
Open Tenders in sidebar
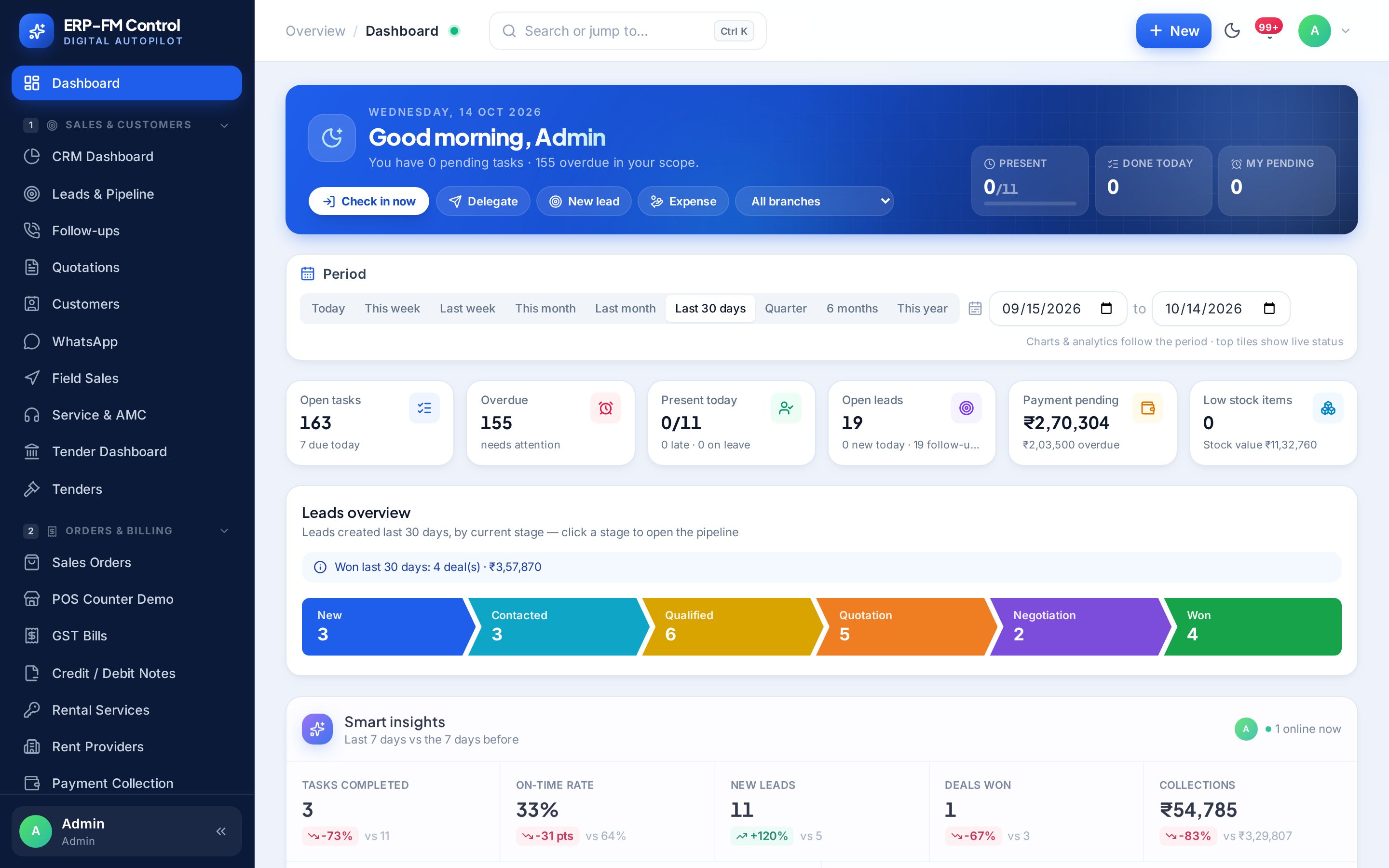tap(127, 488)
